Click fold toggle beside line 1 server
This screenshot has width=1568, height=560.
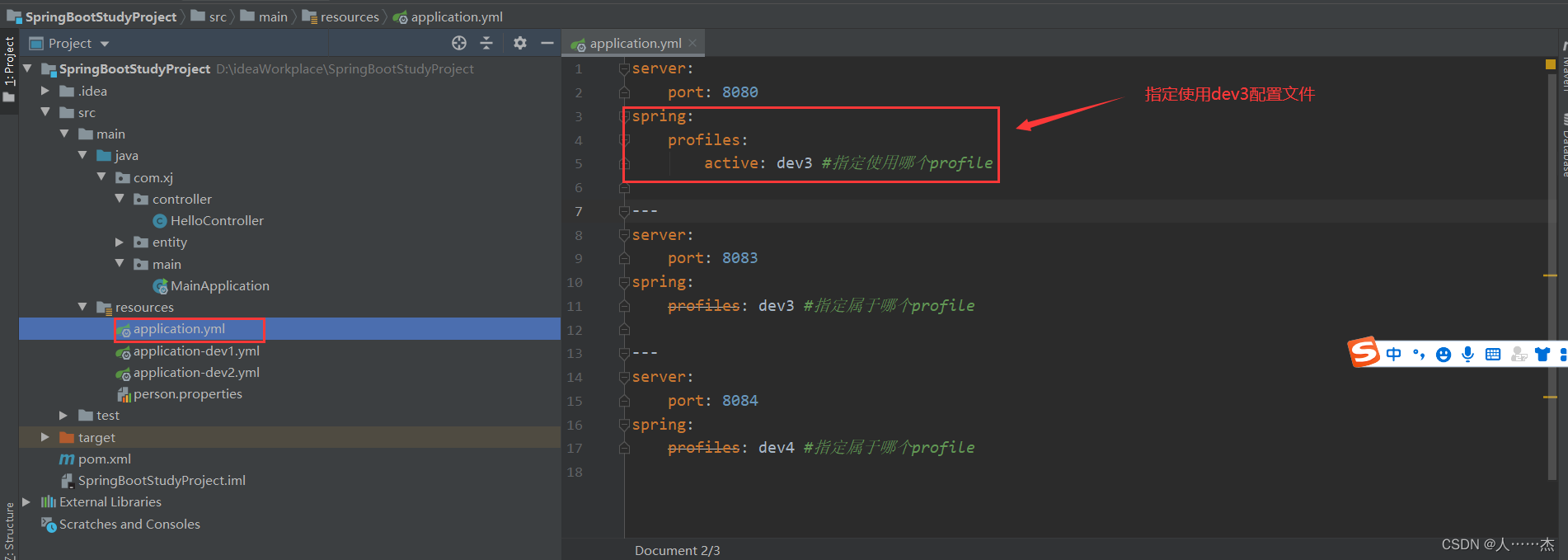point(624,68)
